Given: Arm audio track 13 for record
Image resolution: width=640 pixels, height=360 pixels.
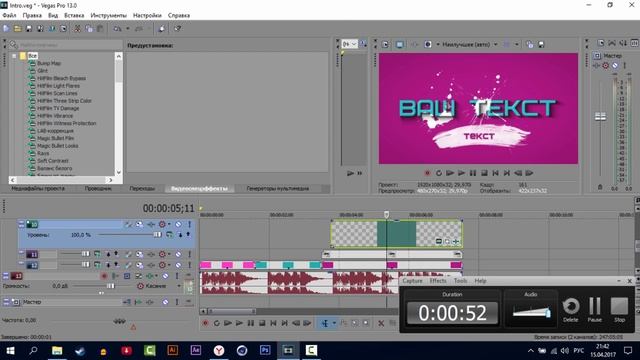Looking at the screenshot, I should [104, 276].
